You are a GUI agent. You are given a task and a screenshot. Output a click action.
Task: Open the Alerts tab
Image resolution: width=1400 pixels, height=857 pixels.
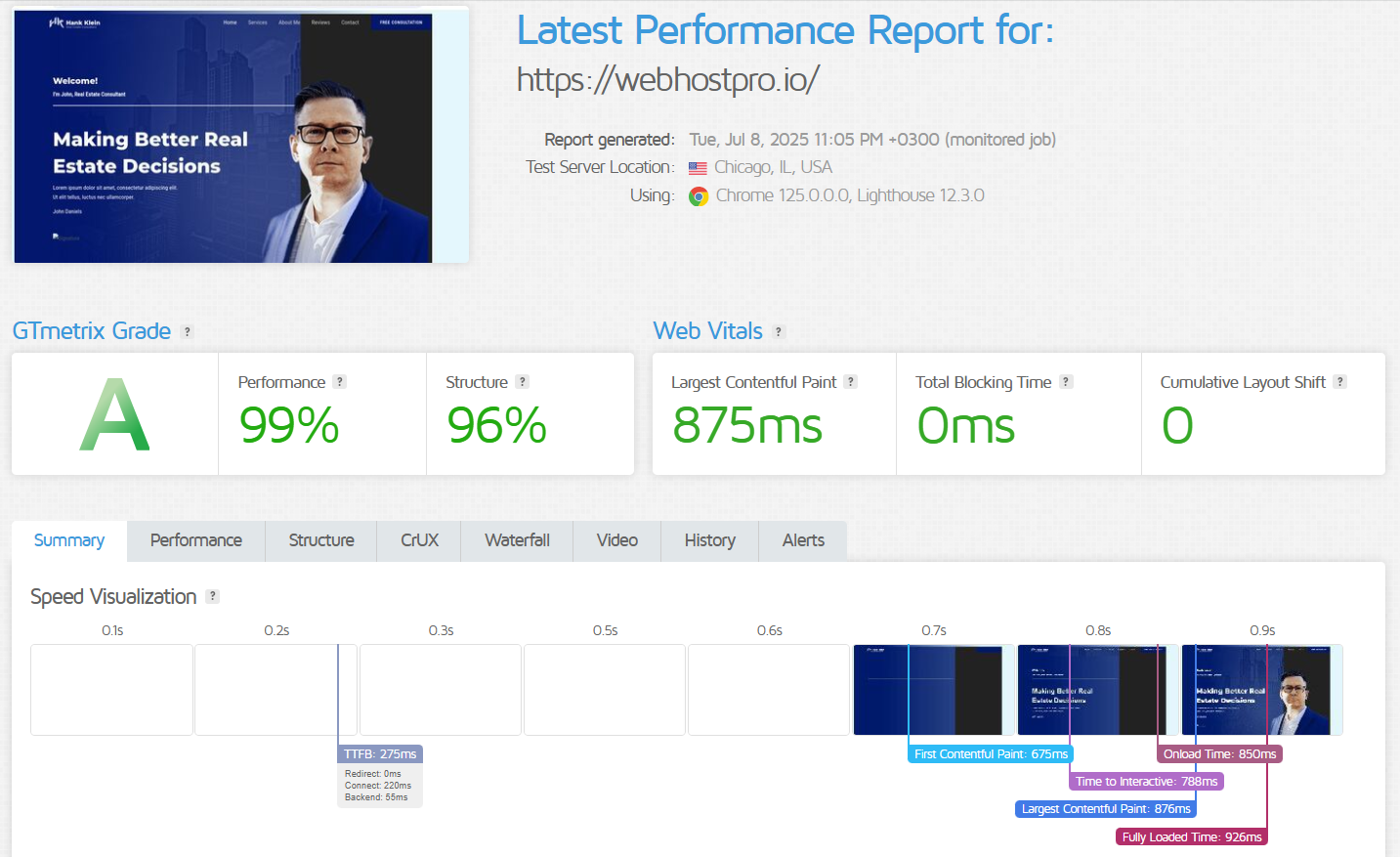[x=803, y=540]
